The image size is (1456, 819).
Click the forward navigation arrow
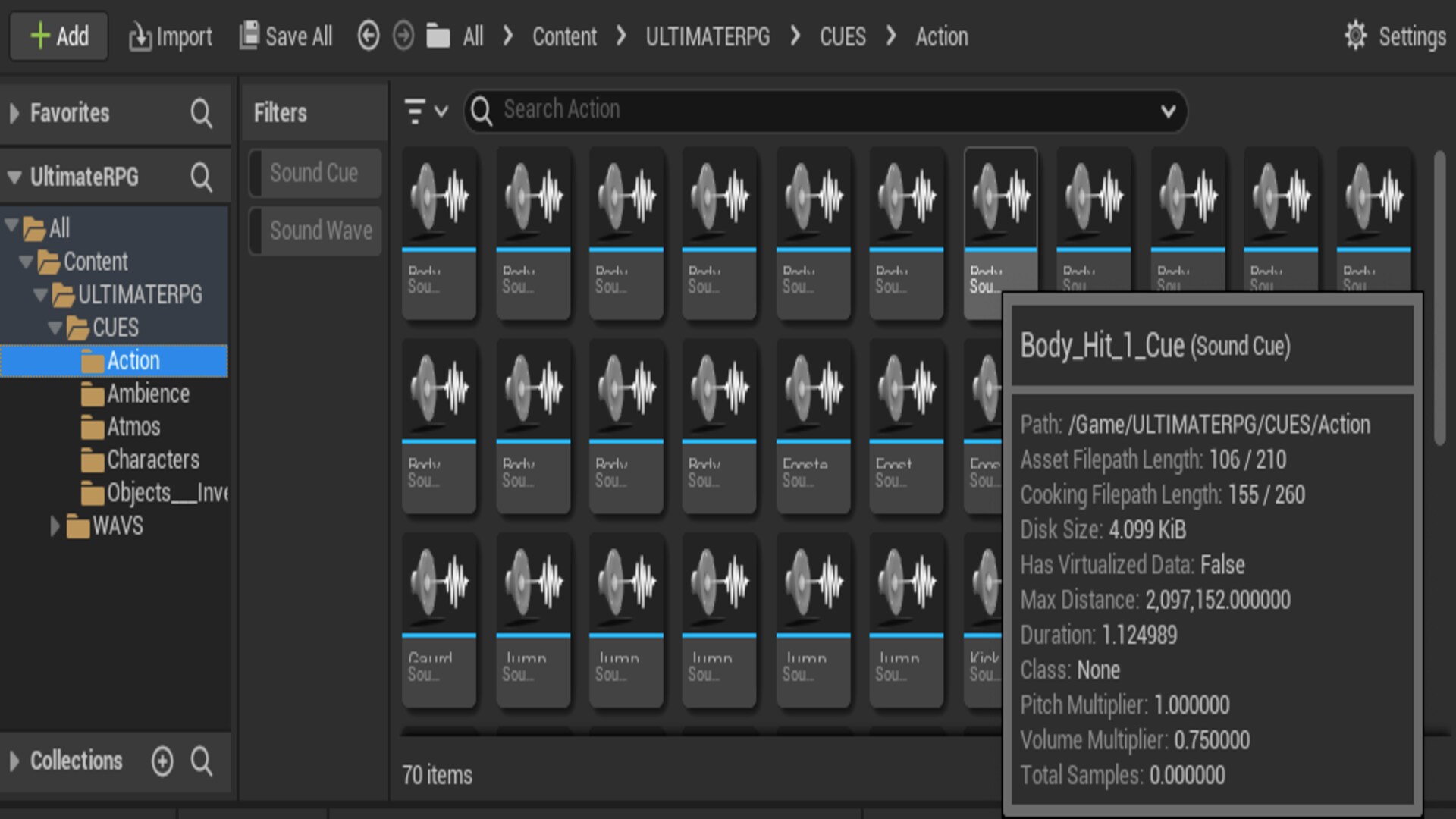coord(404,36)
